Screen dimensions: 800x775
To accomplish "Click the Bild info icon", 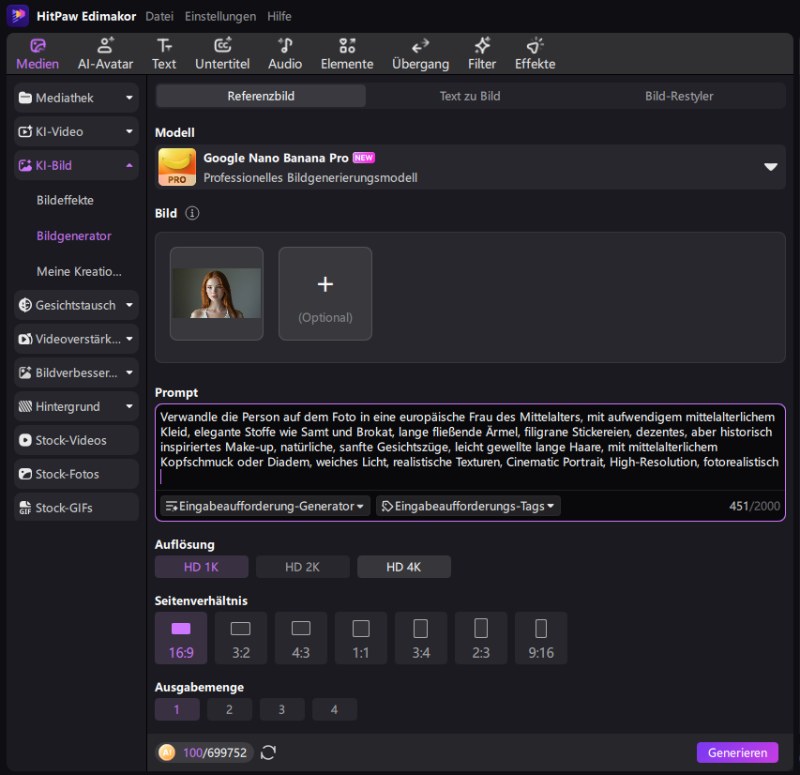I will click(x=192, y=213).
